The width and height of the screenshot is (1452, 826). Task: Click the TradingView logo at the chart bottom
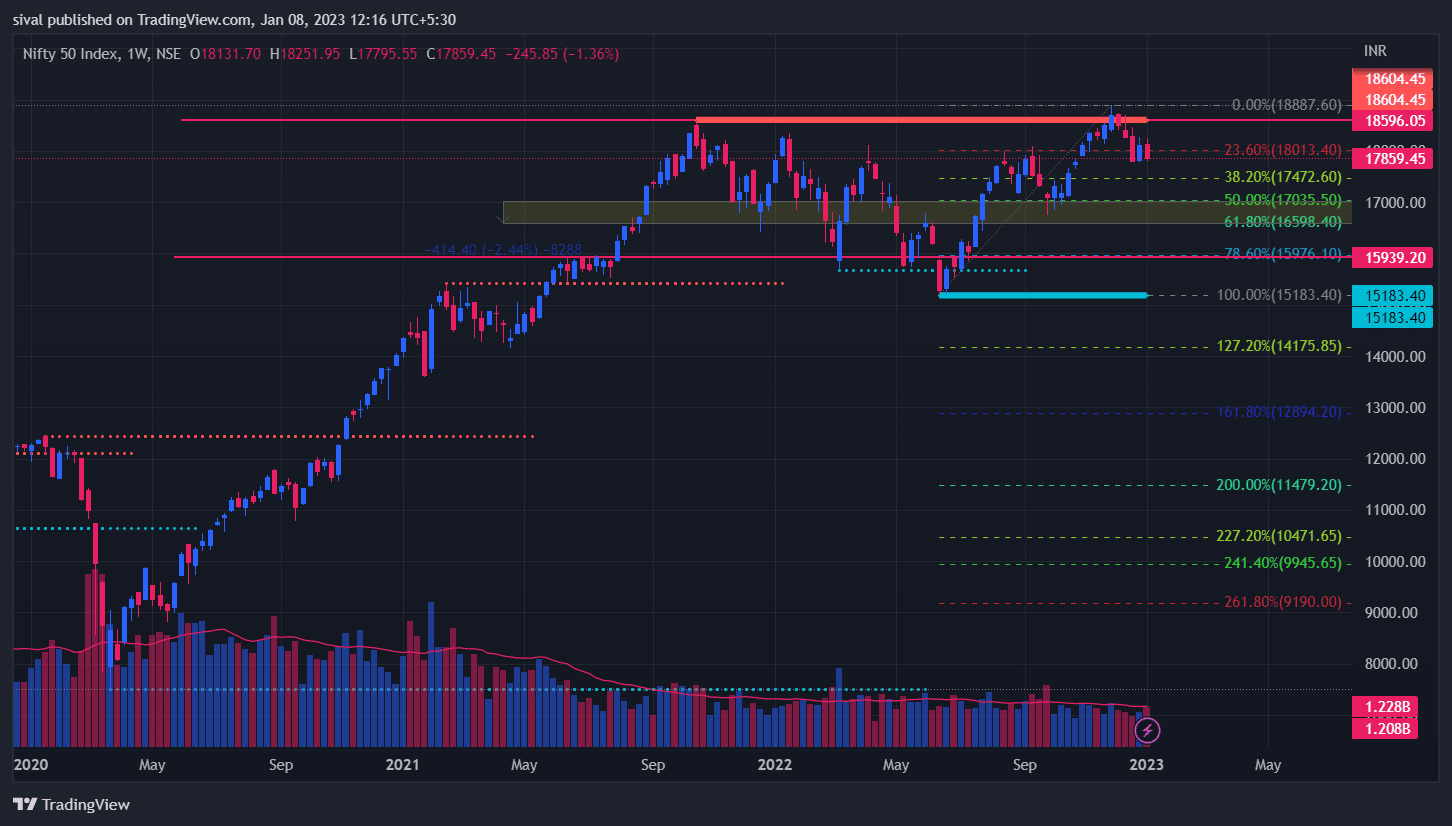click(x=71, y=804)
